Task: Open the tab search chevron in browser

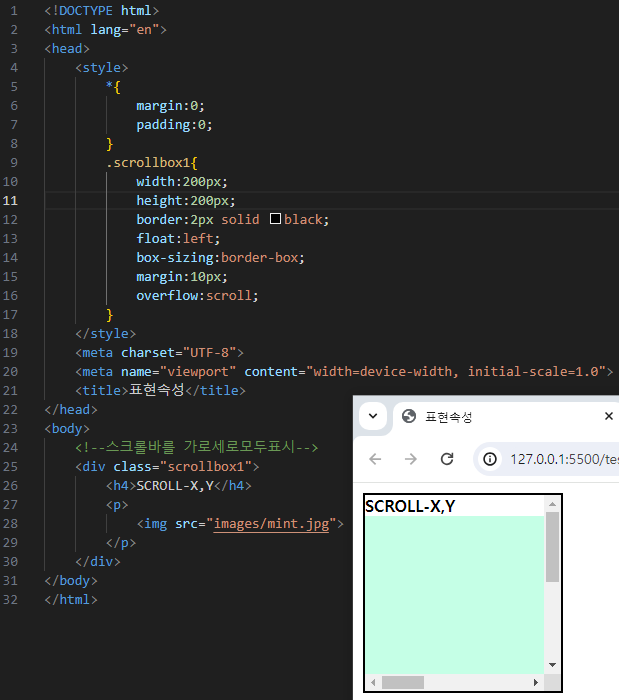Action: pos(373,416)
